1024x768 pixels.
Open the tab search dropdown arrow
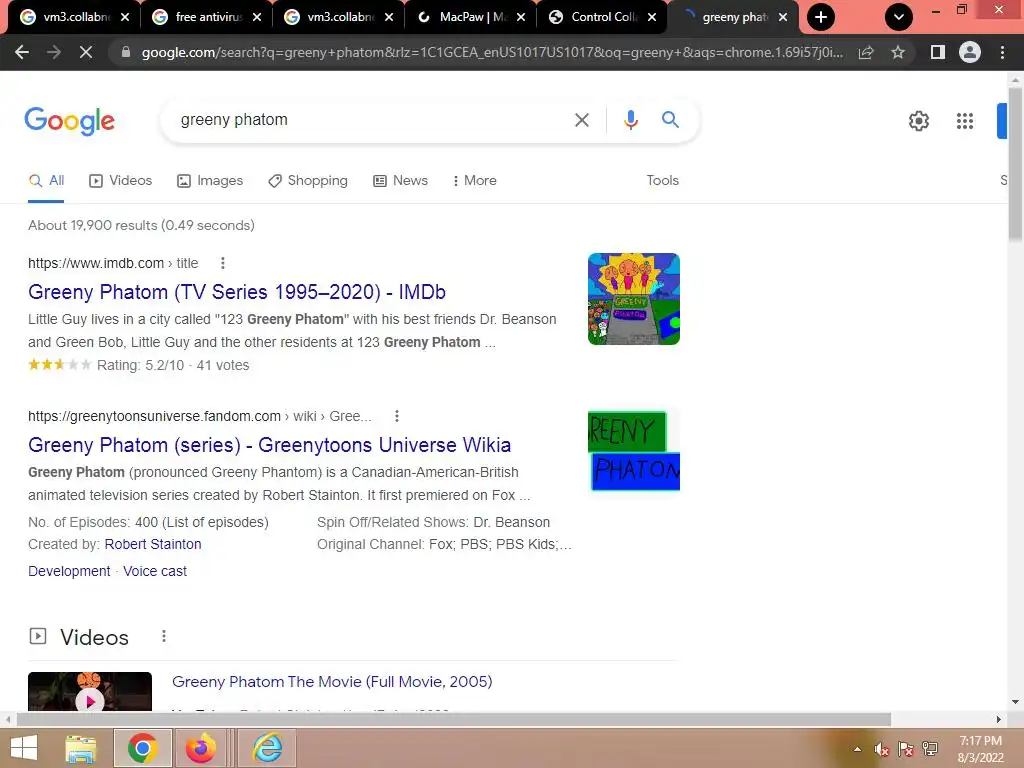click(x=899, y=17)
